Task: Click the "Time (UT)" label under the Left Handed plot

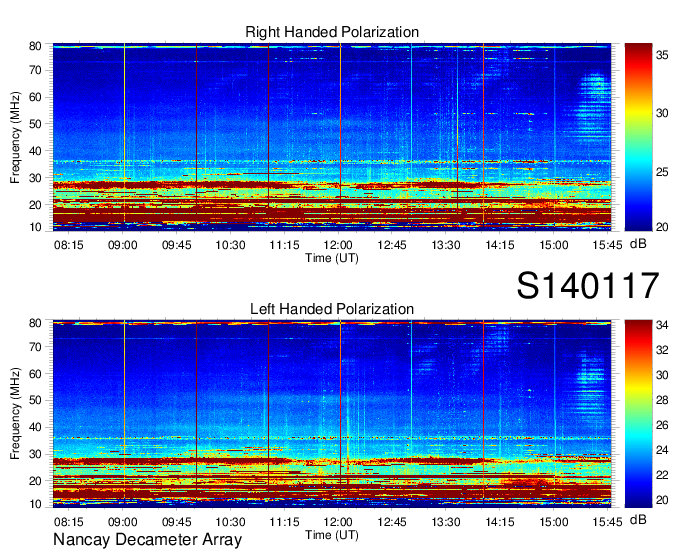Action: click(x=332, y=535)
